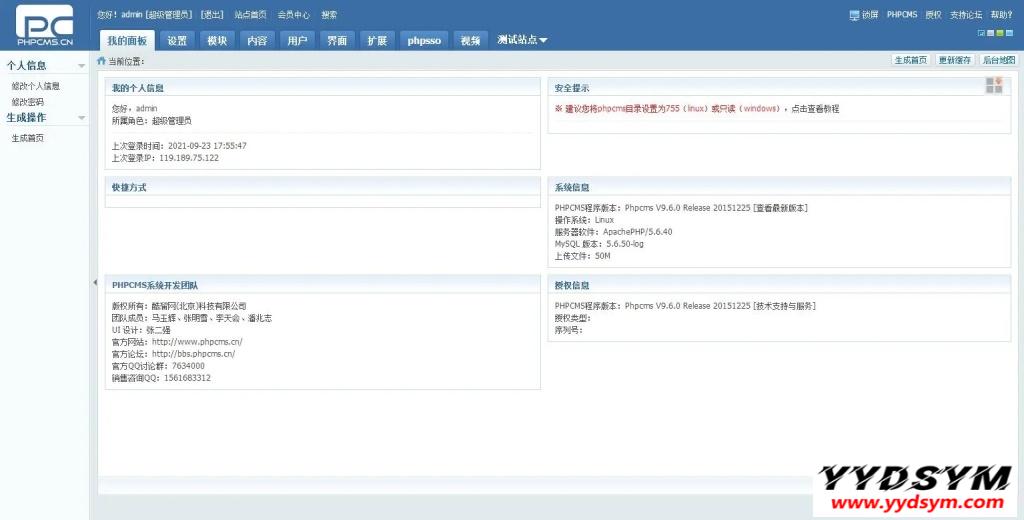Open 修改密码 in the sidebar
This screenshot has height=520, width=1024.
click(27, 102)
